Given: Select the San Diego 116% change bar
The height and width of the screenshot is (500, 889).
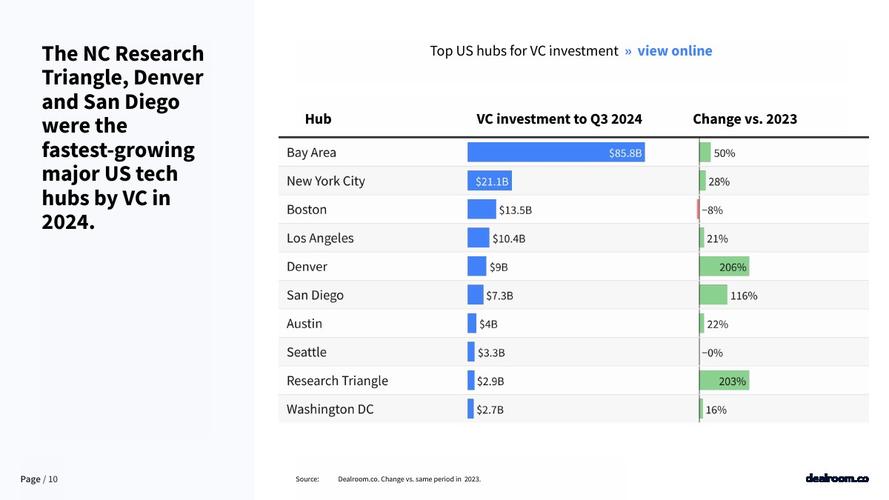Looking at the screenshot, I should [714, 295].
